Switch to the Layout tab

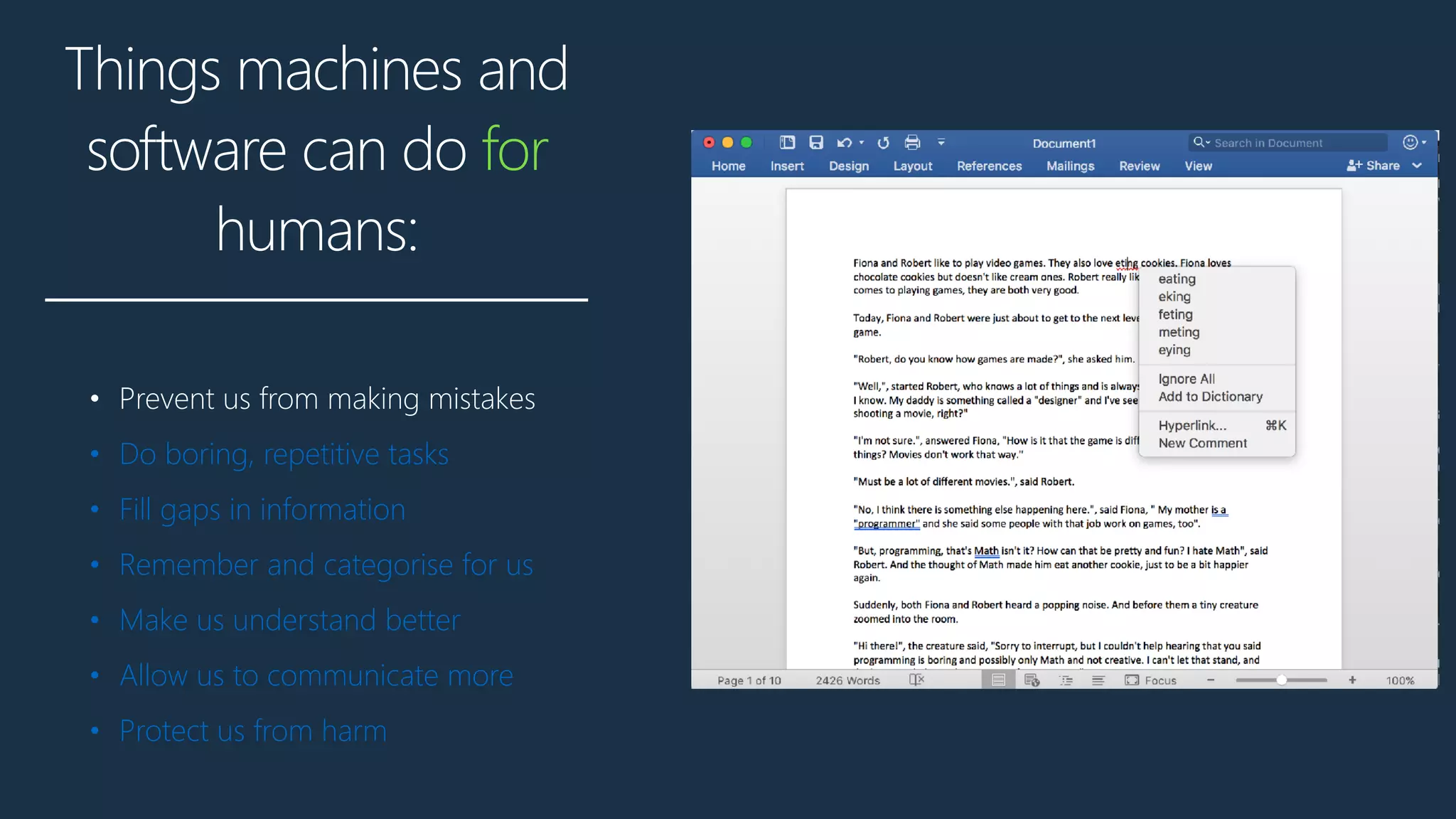click(x=913, y=166)
